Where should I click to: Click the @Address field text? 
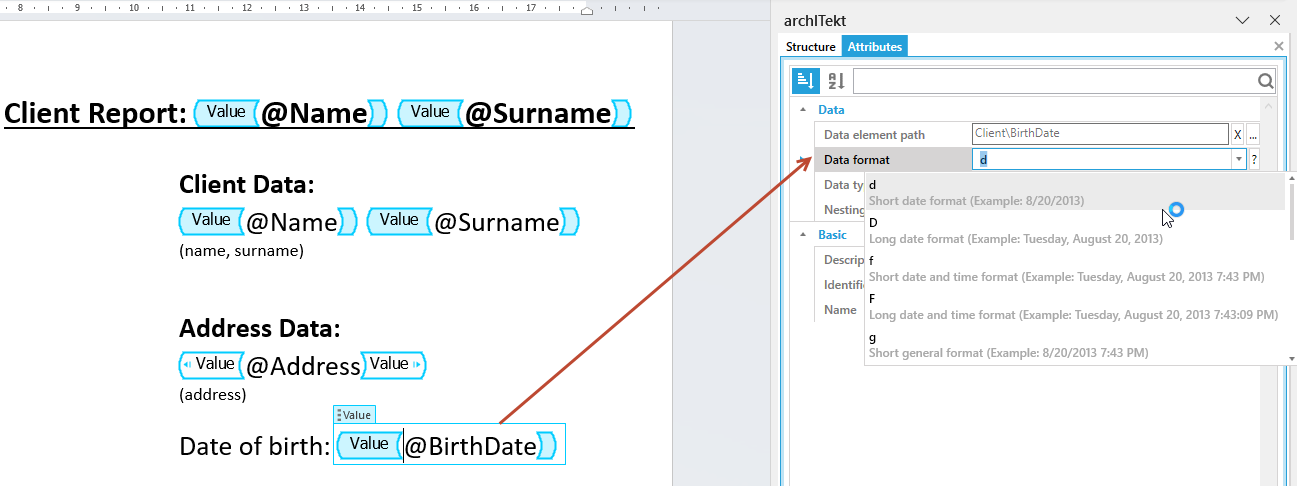click(303, 367)
